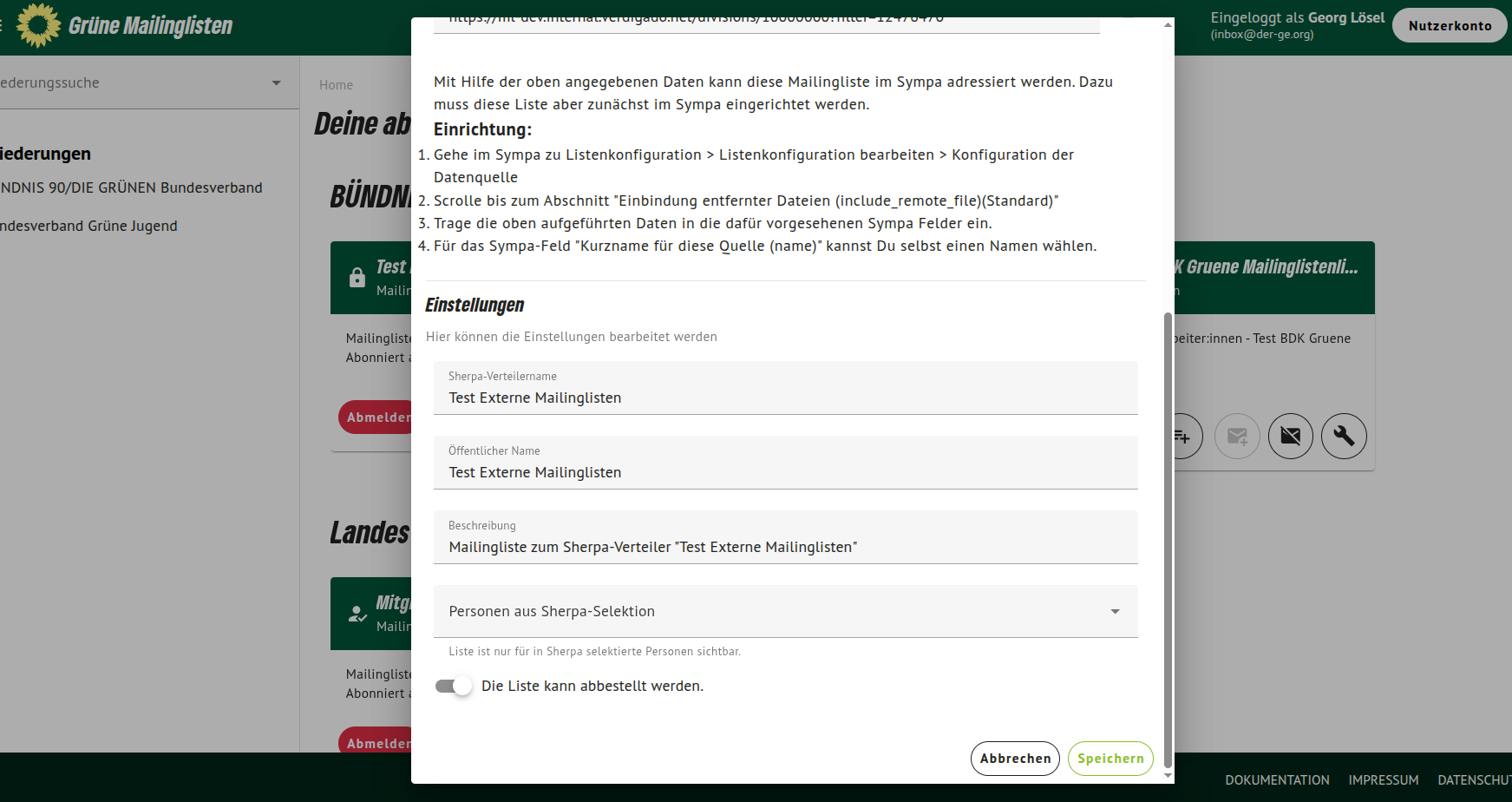This screenshot has height=802, width=1512.
Task: Click the 'Grüne Mailinglisten' title text
Action: click(x=151, y=26)
